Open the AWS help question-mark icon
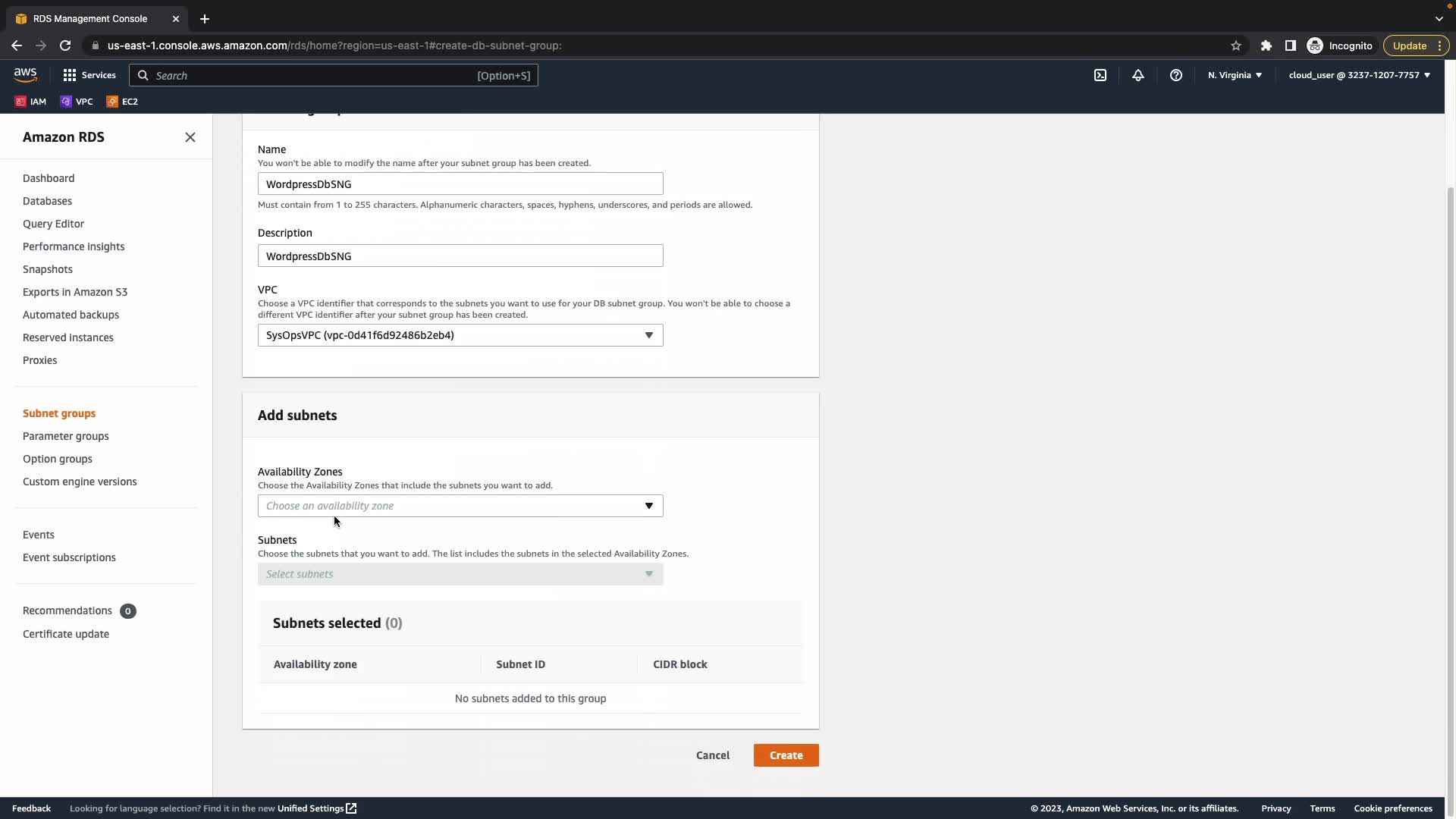Screen dimensions: 1456x819 point(1176,75)
